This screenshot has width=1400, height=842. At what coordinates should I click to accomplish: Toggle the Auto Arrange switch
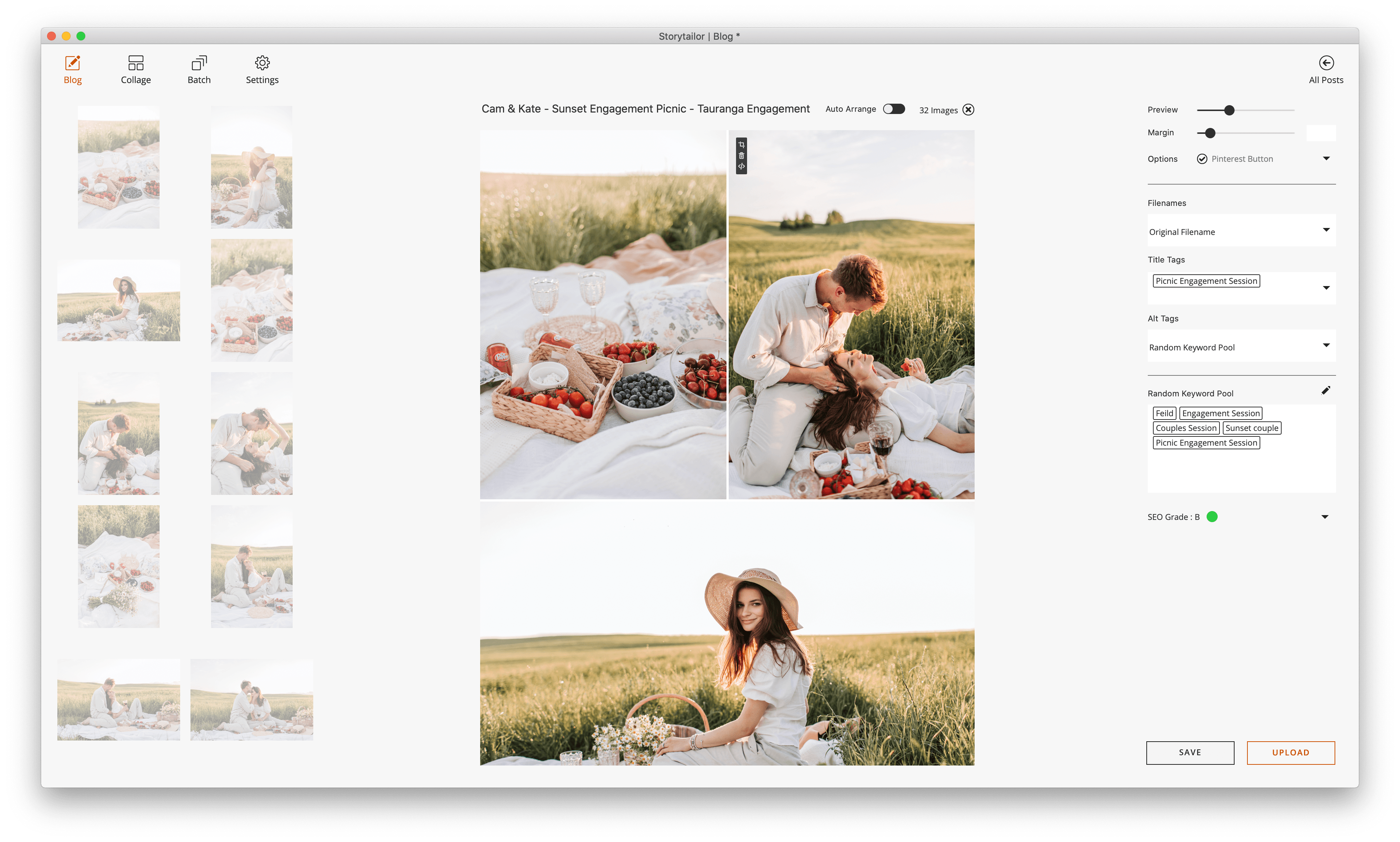tap(894, 109)
